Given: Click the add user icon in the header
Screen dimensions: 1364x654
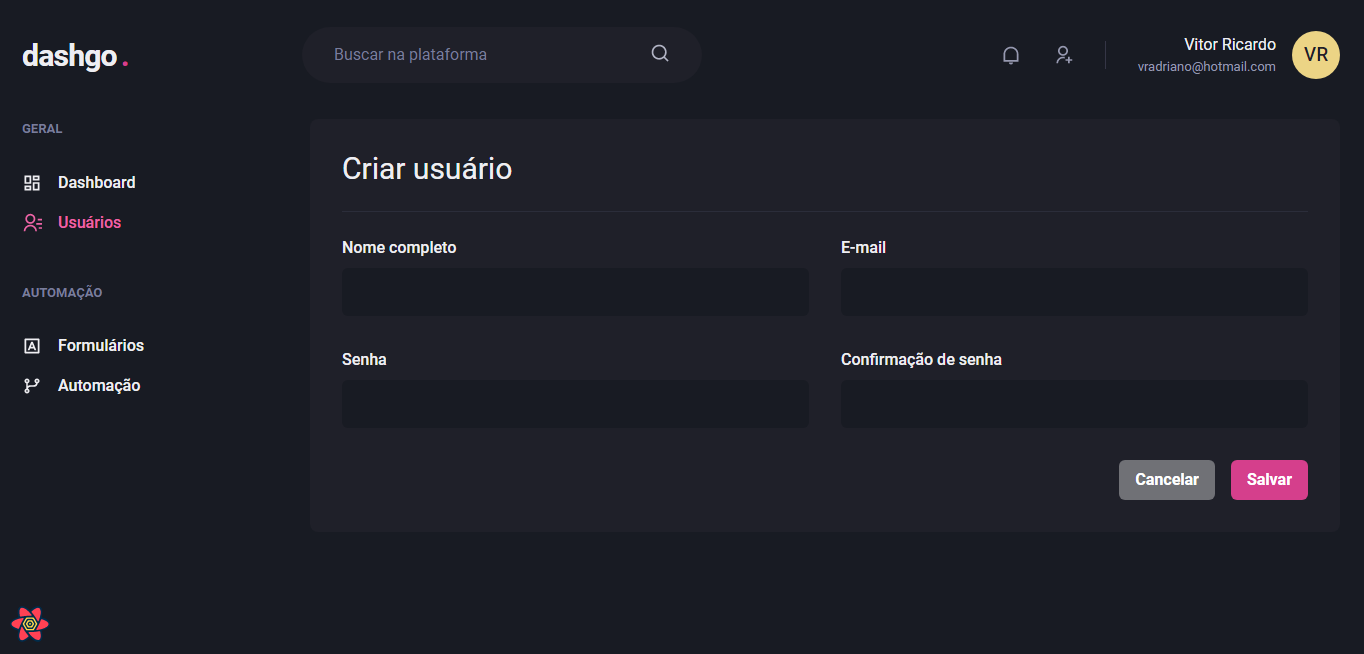Looking at the screenshot, I should click(1064, 55).
